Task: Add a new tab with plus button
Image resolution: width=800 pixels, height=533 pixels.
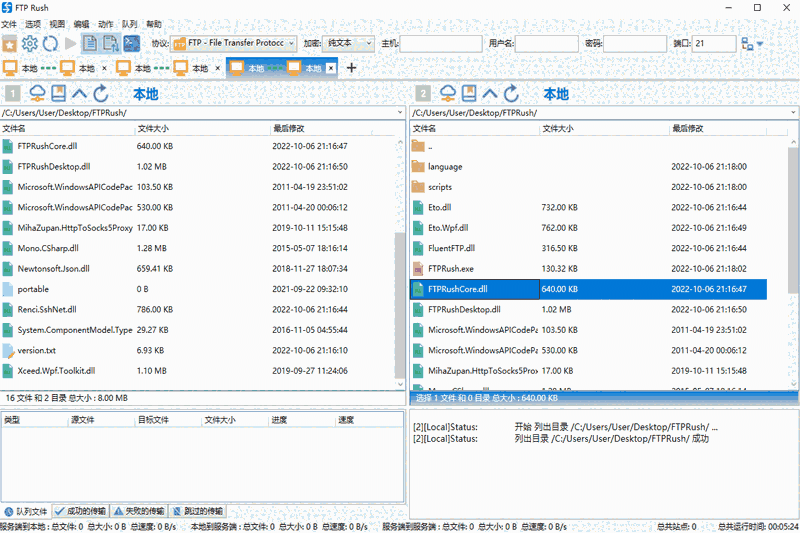Action: (351, 68)
